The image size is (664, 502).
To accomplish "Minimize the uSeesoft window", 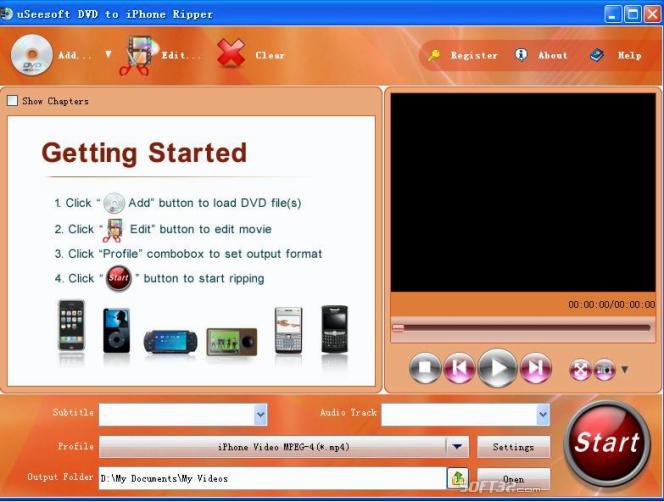I will pyautogui.click(x=612, y=15).
